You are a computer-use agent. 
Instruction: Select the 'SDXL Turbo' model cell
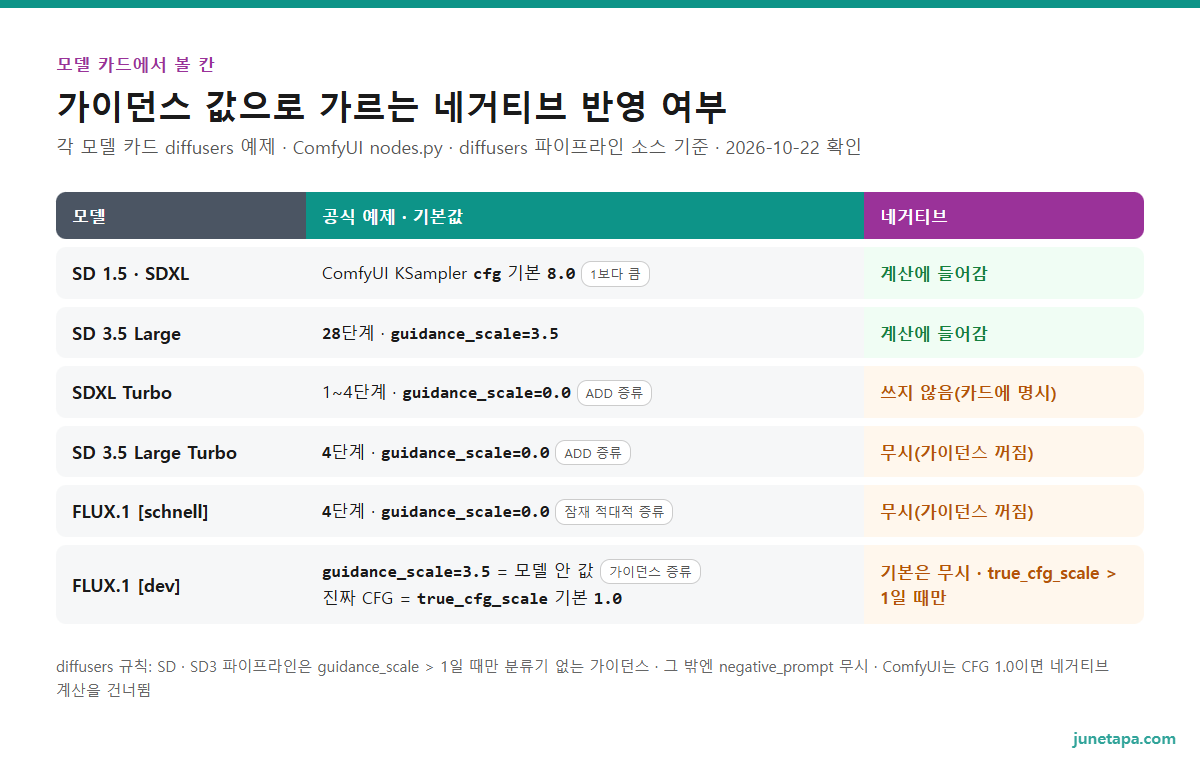(x=181, y=393)
